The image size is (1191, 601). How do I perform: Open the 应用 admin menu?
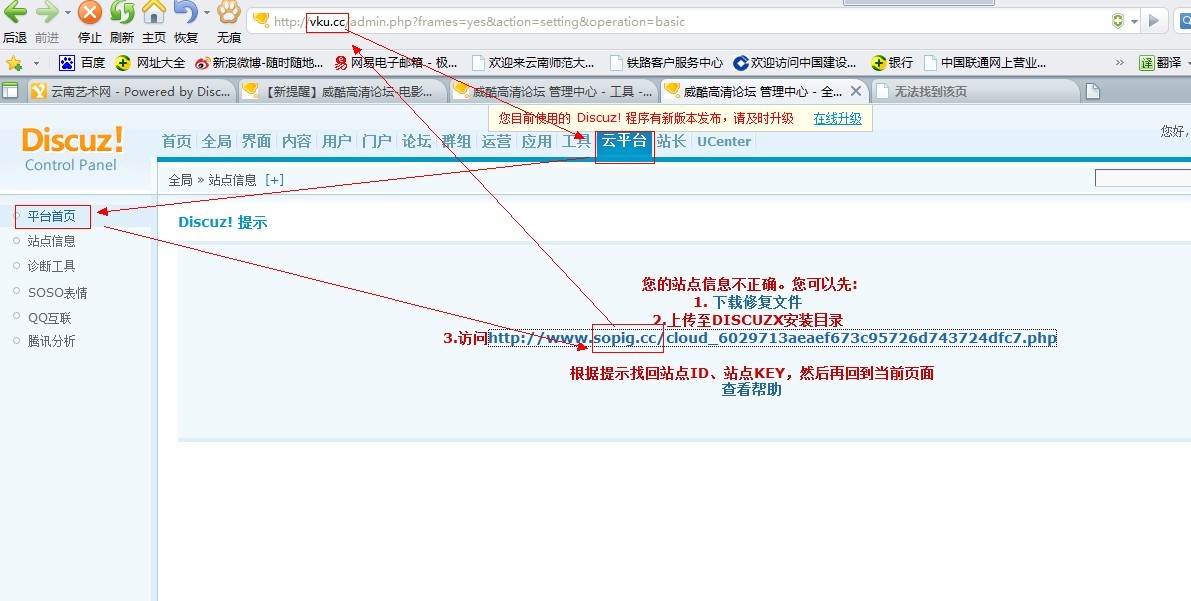tap(536, 141)
